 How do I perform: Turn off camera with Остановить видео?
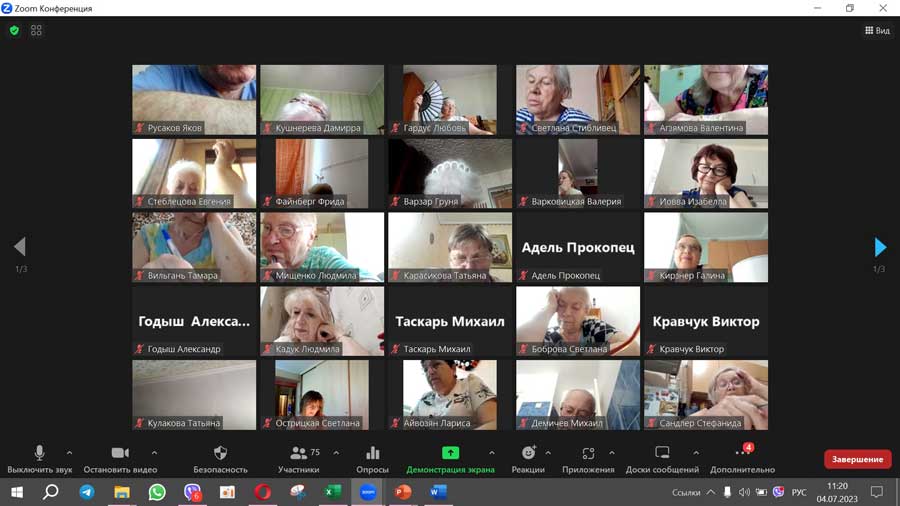[120, 454]
